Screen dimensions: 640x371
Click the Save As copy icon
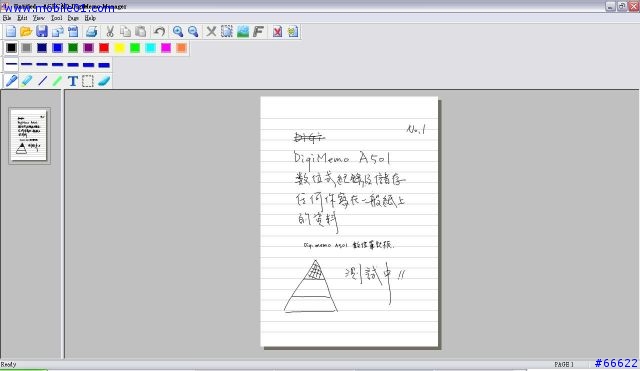coord(58,31)
